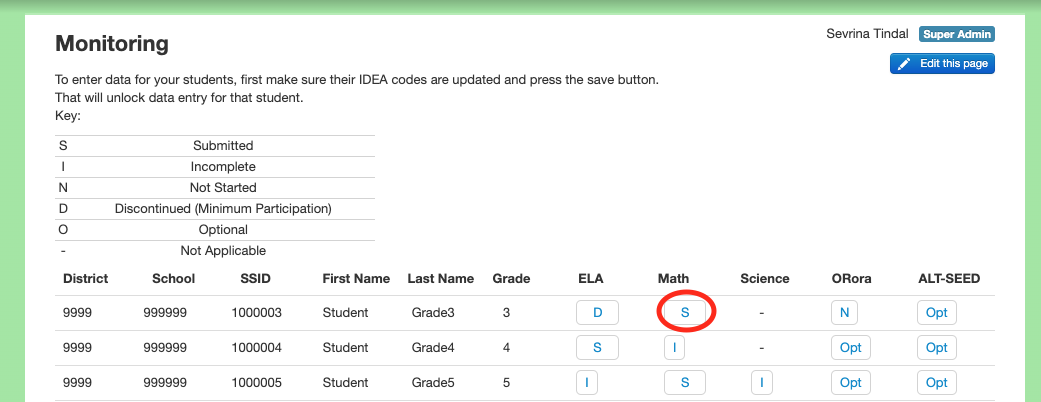Open Science status I for Grade5 student

pos(761,383)
